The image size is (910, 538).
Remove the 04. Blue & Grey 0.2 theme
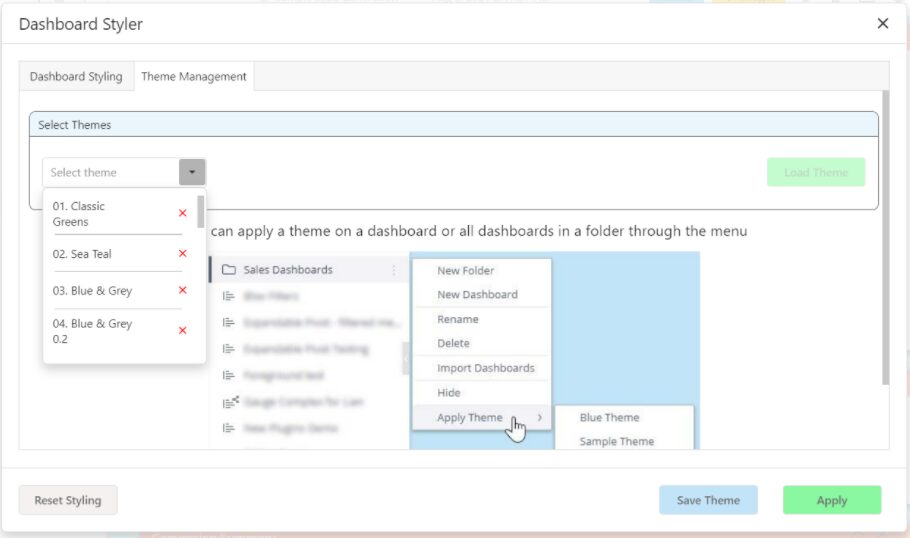[182, 331]
